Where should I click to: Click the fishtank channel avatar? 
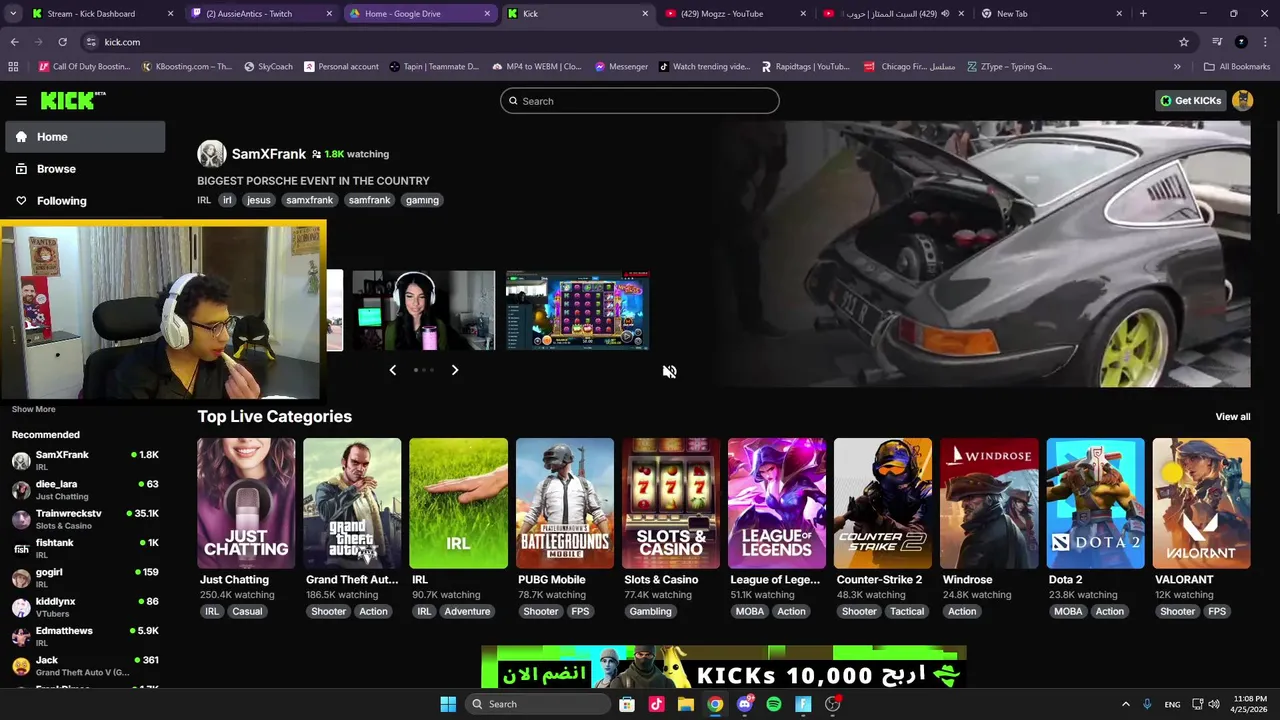pos(21,549)
